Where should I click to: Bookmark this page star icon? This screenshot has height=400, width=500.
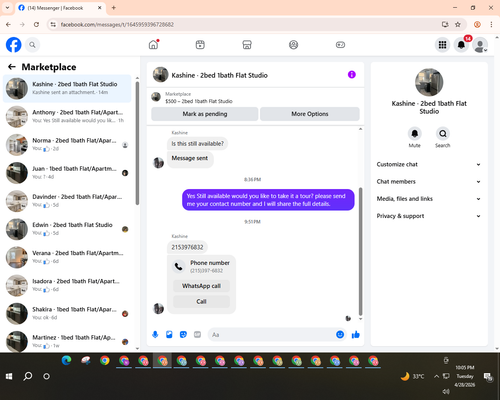click(x=458, y=24)
